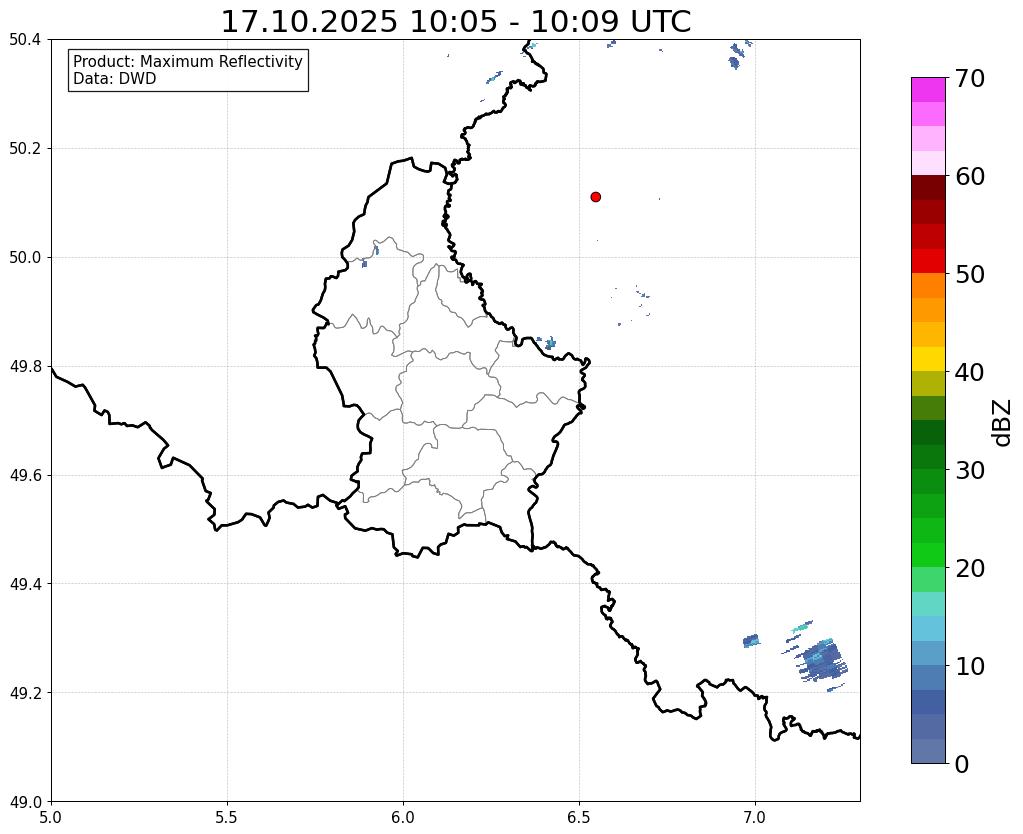Select the 'Data: DWD' legend line
The width and height of the screenshot is (1023, 834).
pos(115,79)
